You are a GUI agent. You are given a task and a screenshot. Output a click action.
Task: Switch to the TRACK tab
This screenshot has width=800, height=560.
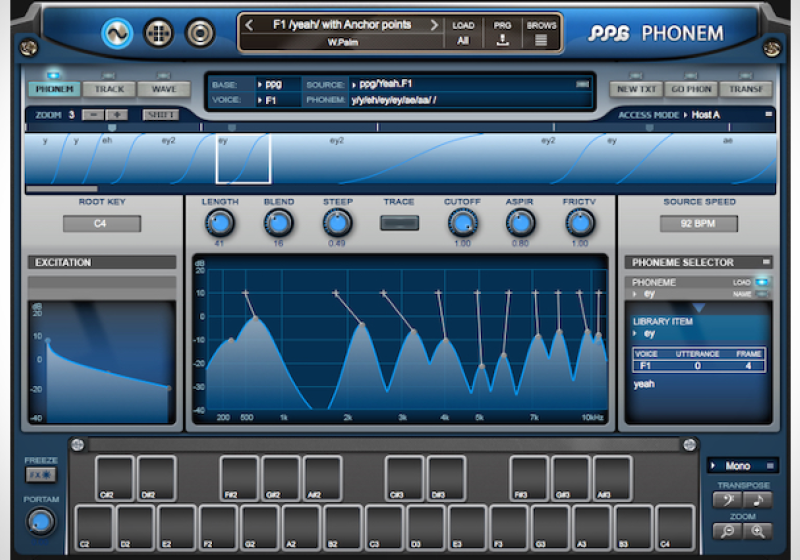[109, 89]
